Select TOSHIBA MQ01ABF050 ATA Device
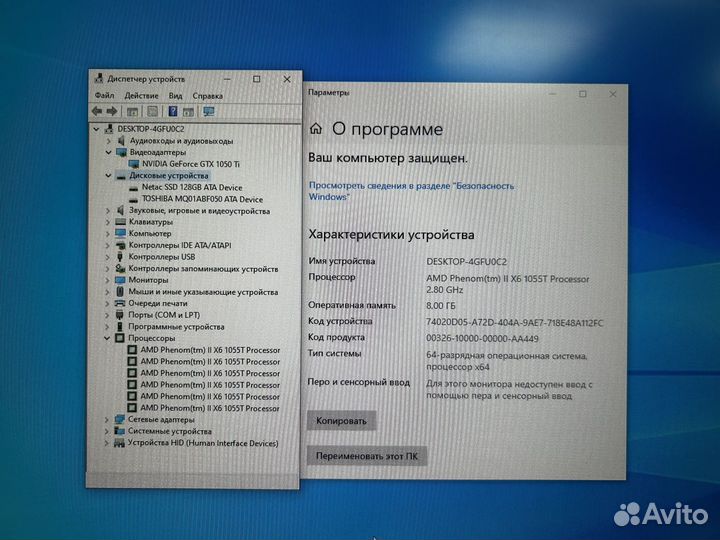The width and height of the screenshot is (720, 540). (x=202, y=198)
